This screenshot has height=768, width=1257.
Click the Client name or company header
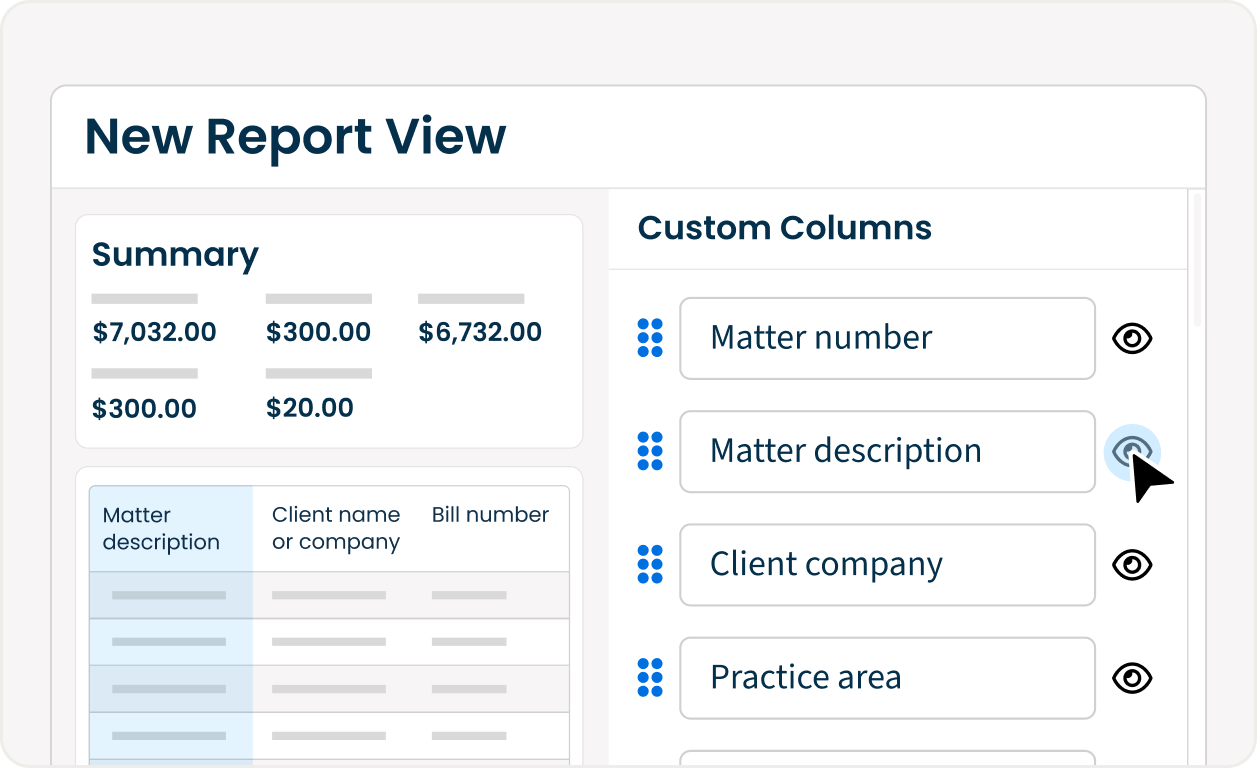click(x=335, y=528)
